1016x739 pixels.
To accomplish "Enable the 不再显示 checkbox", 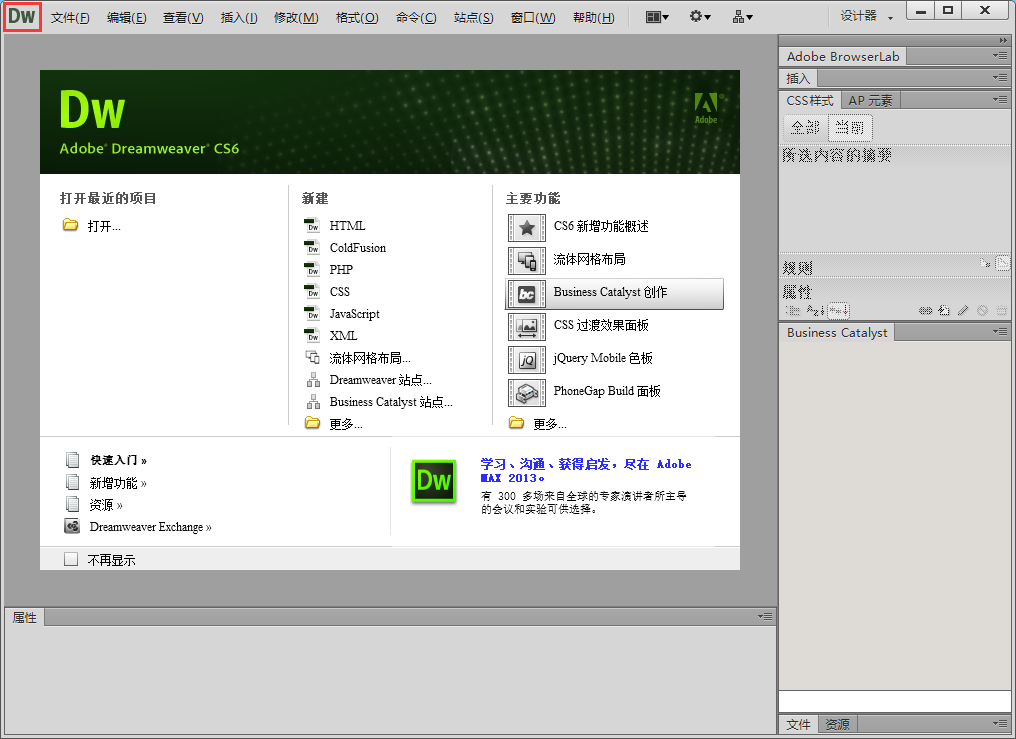I will [x=71, y=560].
